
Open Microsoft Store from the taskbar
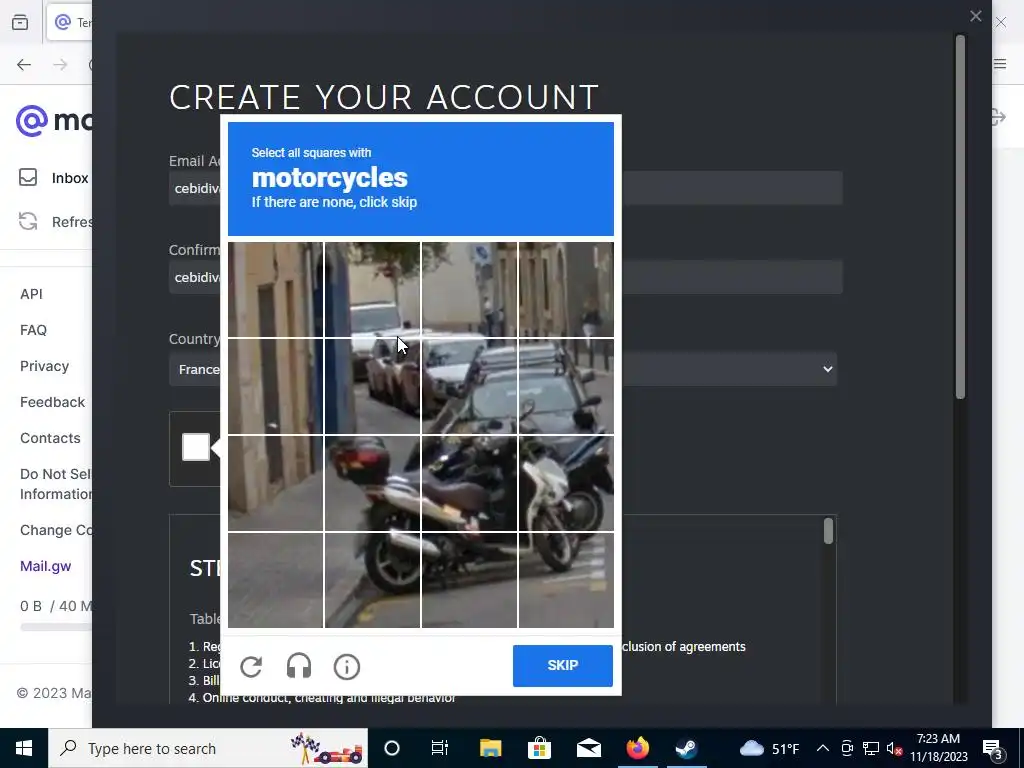(x=539, y=748)
